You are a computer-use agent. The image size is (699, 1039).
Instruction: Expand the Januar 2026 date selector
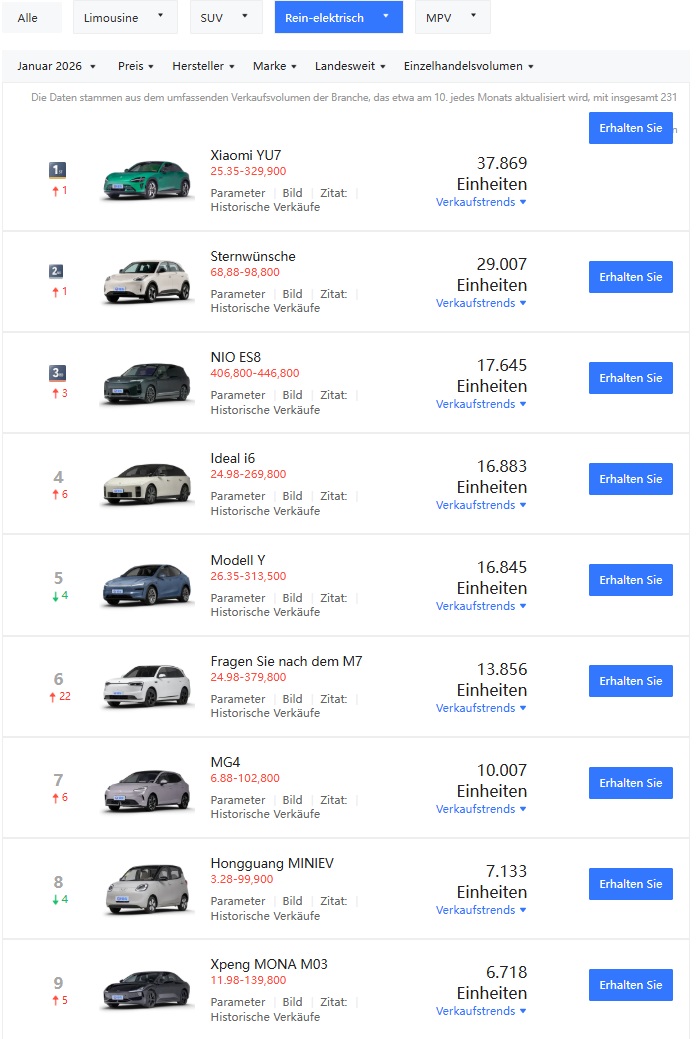(56, 66)
